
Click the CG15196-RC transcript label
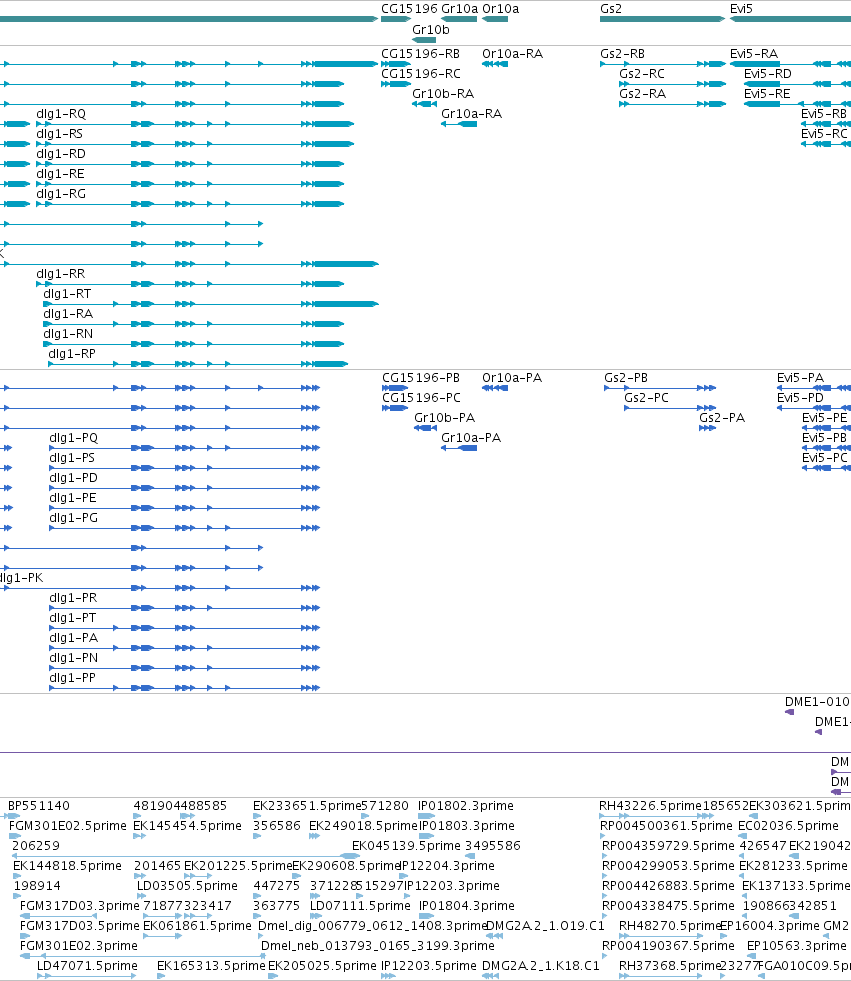click(420, 74)
